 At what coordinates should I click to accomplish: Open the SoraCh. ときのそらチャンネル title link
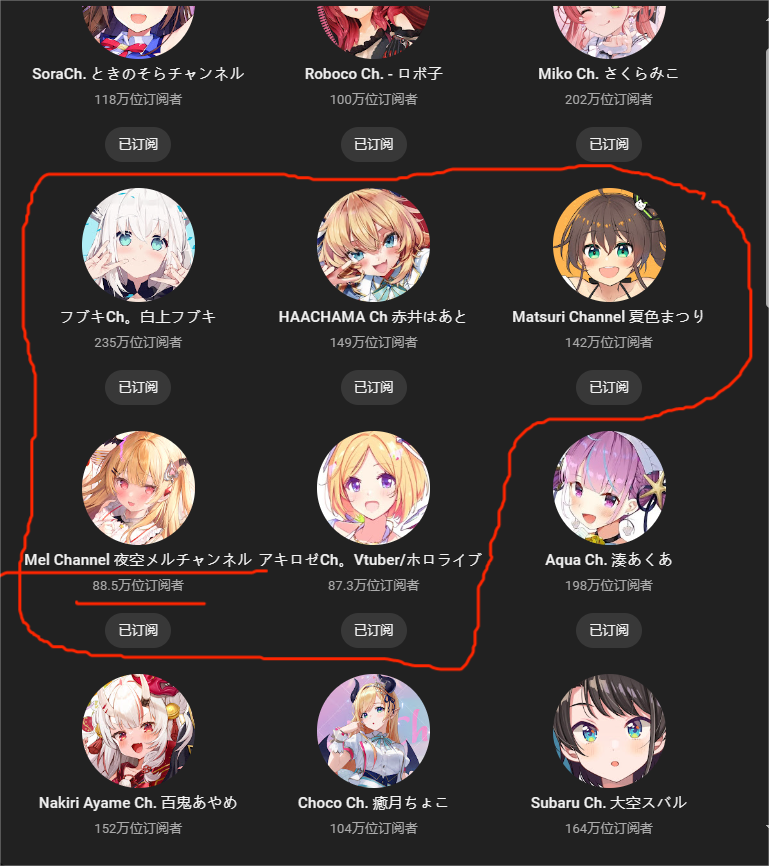[138, 73]
